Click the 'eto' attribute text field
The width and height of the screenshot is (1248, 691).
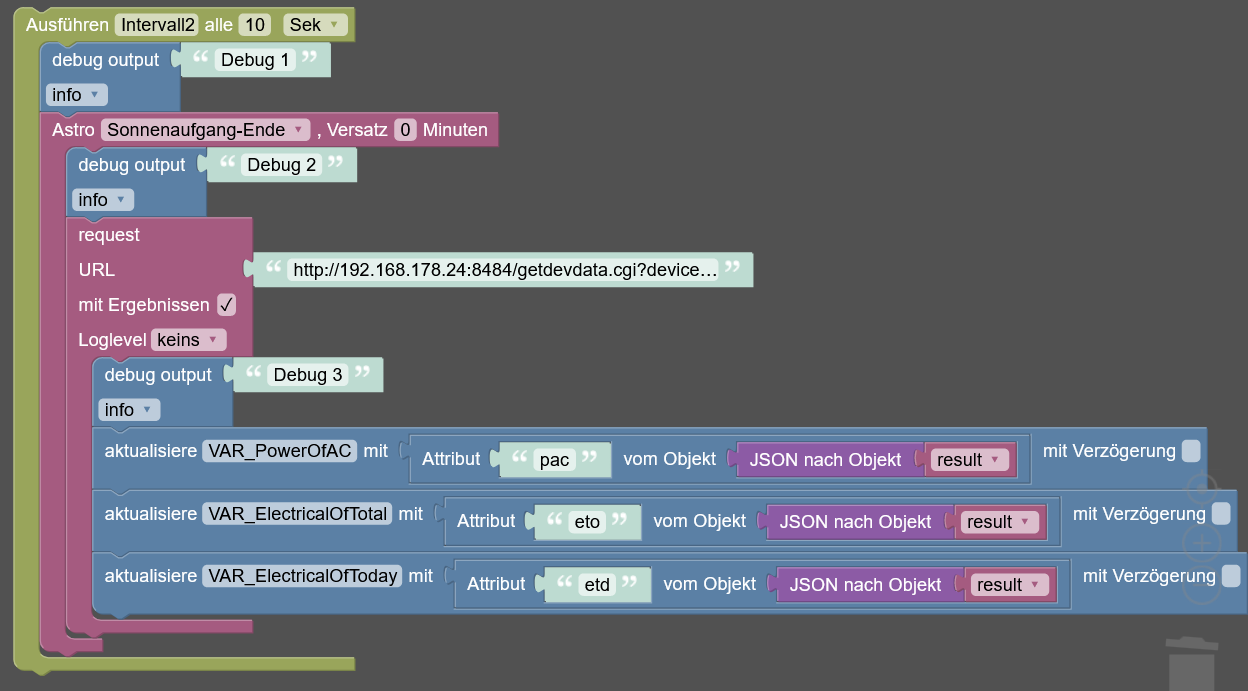pos(585,522)
